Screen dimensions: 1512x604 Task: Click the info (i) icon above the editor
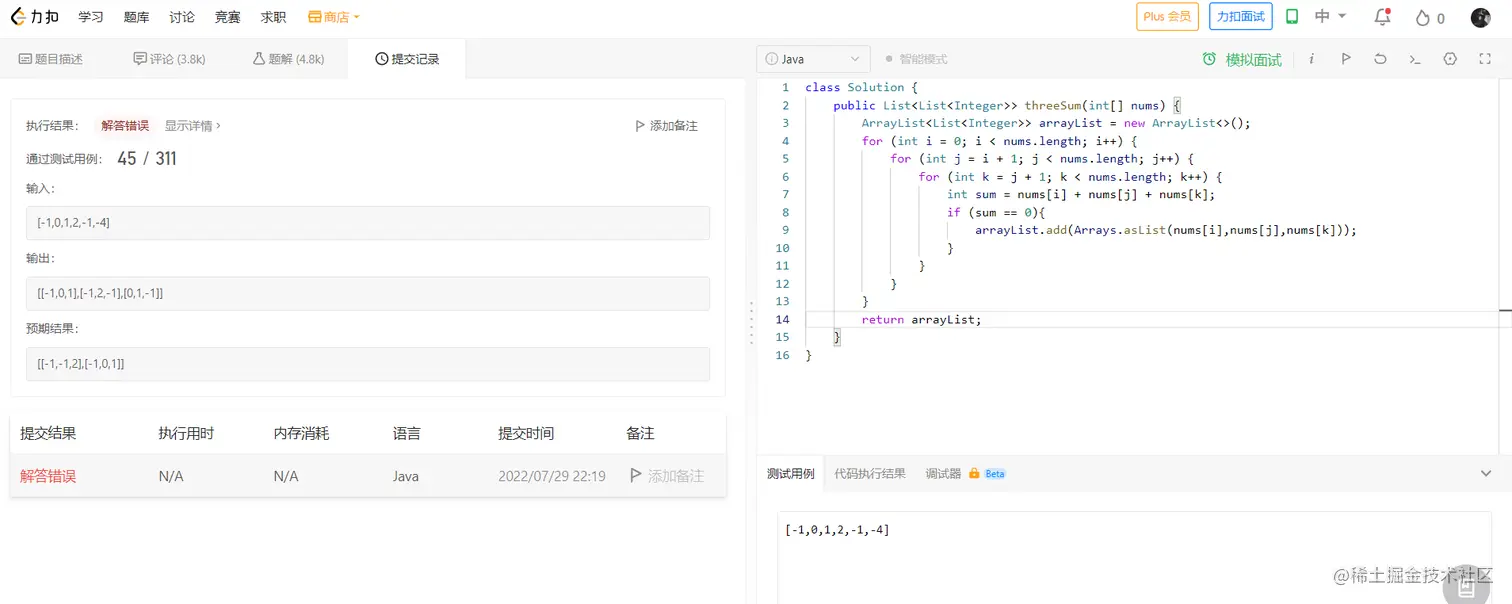point(1311,59)
